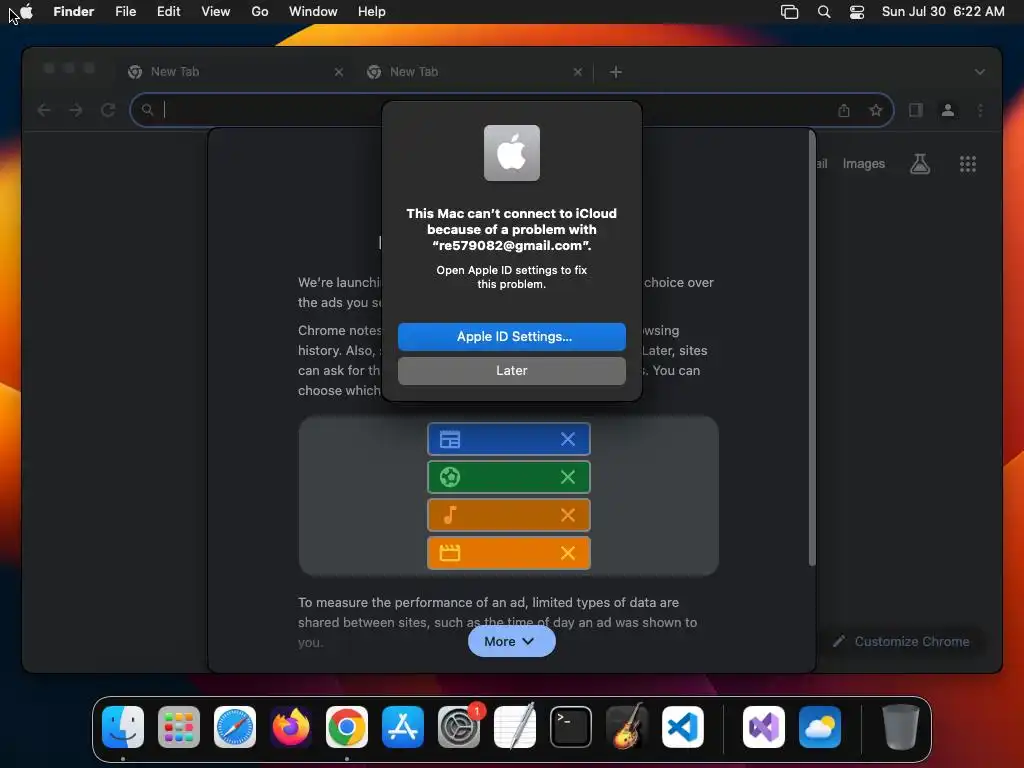Bookmark this tab with the star icon
This screenshot has width=1024, height=768.
(x=876, y=110)
